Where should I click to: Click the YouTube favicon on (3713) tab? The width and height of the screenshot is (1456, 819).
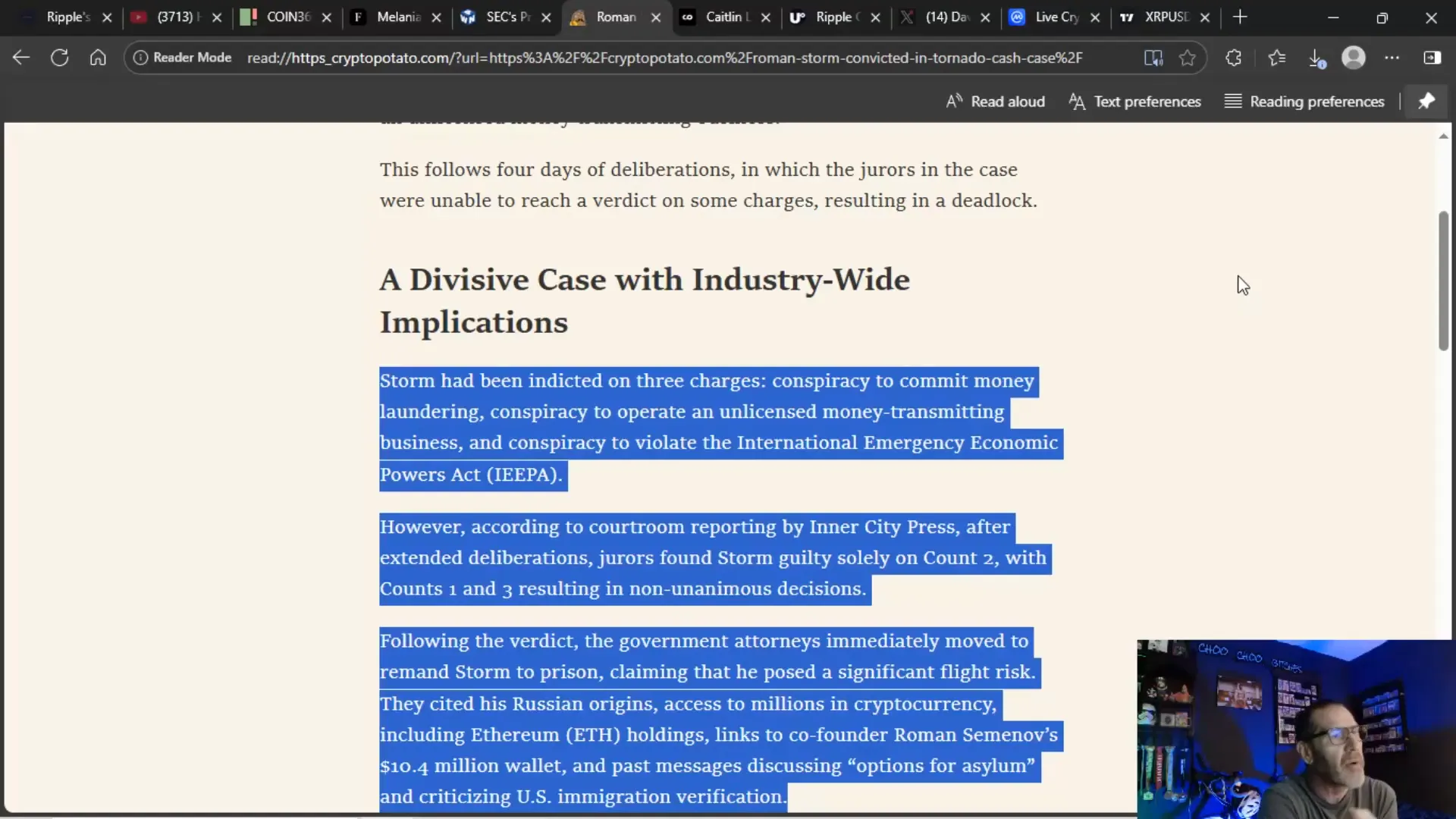point(138,17)
